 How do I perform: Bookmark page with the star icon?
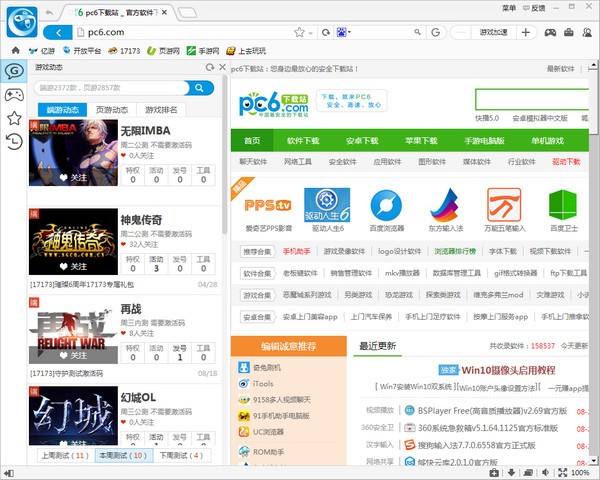(x=299, y=33)
